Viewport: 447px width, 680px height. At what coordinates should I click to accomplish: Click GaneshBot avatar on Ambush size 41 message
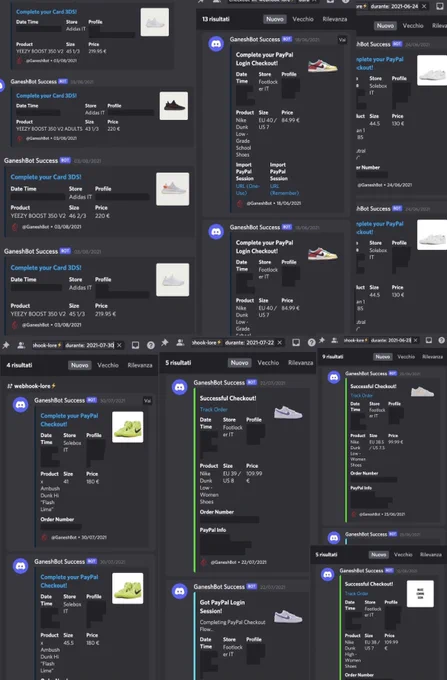(20, 405)
